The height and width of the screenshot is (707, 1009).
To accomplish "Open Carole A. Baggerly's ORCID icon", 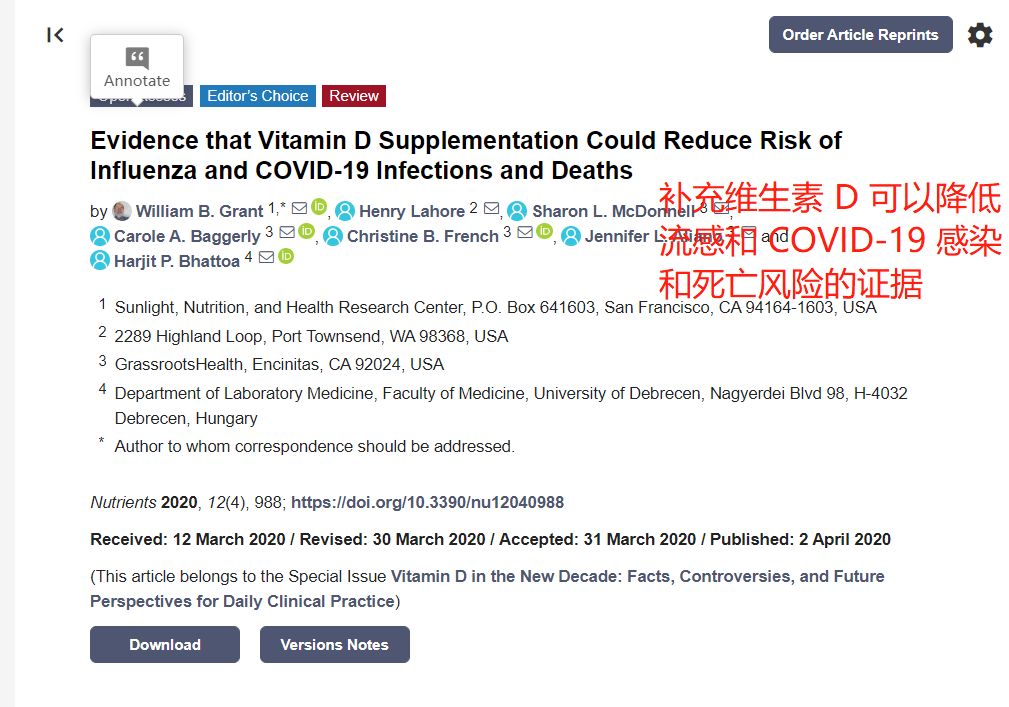I will (x=307, y=233).
